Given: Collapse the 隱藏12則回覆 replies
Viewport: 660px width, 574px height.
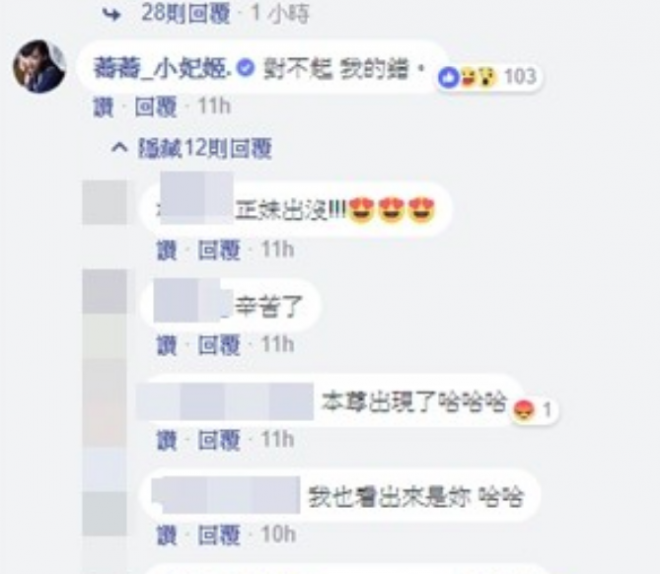Looking at the screenshot, I should 205,148.
